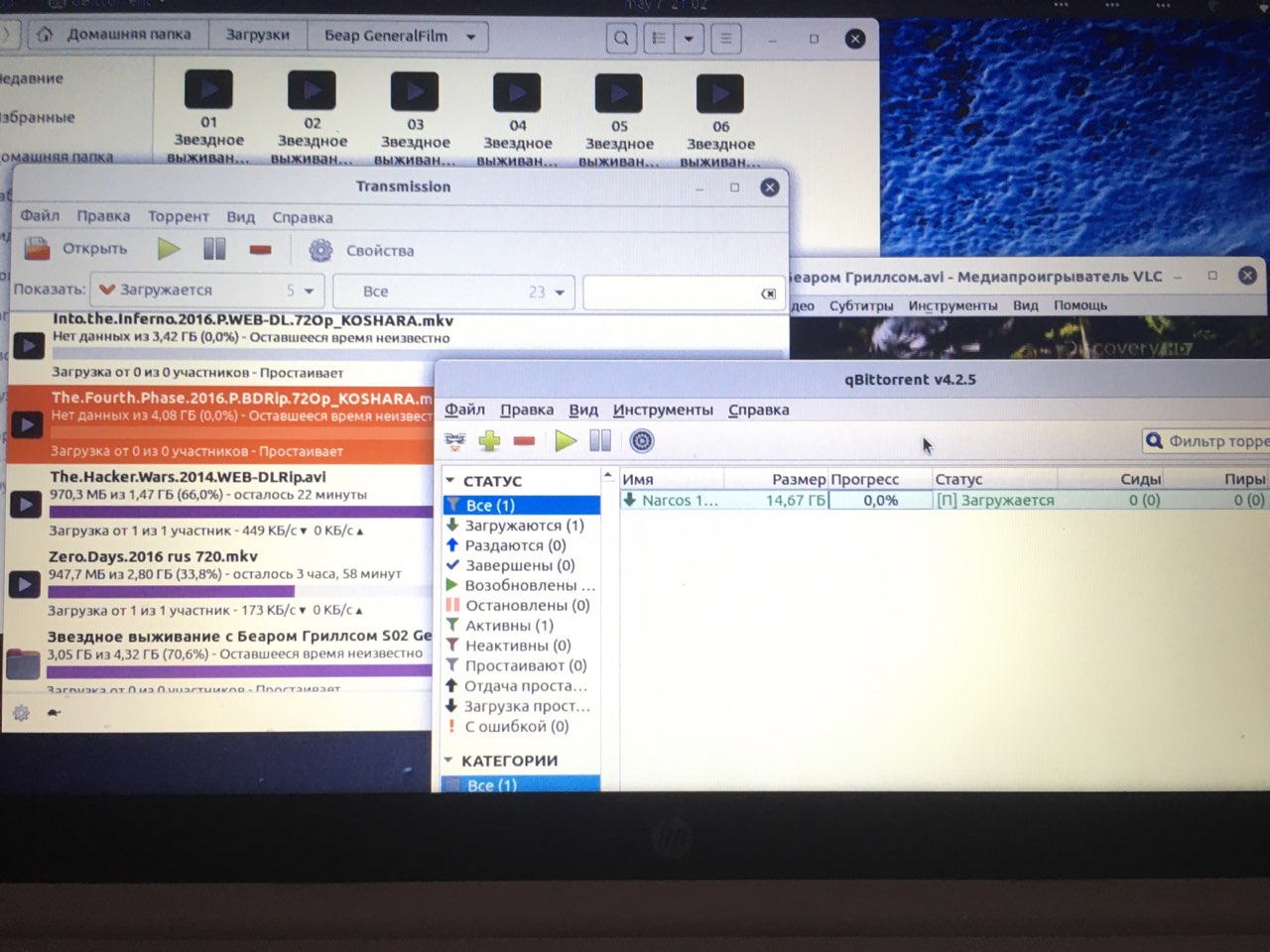The image size is (1270, 952).
Task: Select Завершены (0) filter in qBittorrent
Action: point(522,565)
